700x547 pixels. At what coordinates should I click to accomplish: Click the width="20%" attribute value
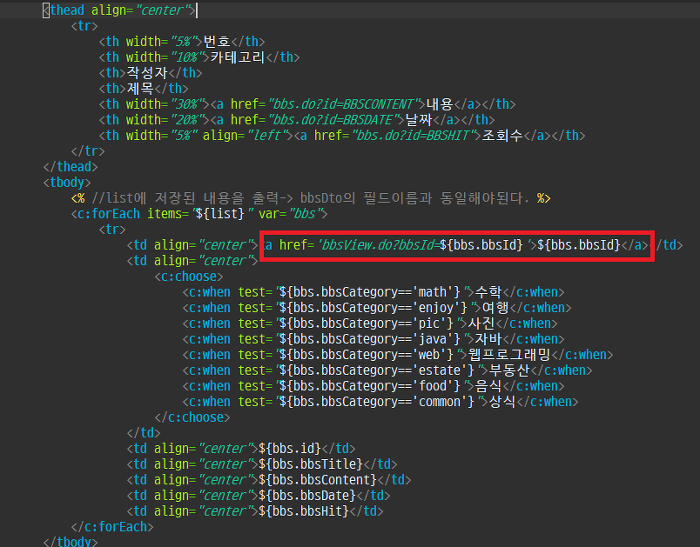point(186,120)
